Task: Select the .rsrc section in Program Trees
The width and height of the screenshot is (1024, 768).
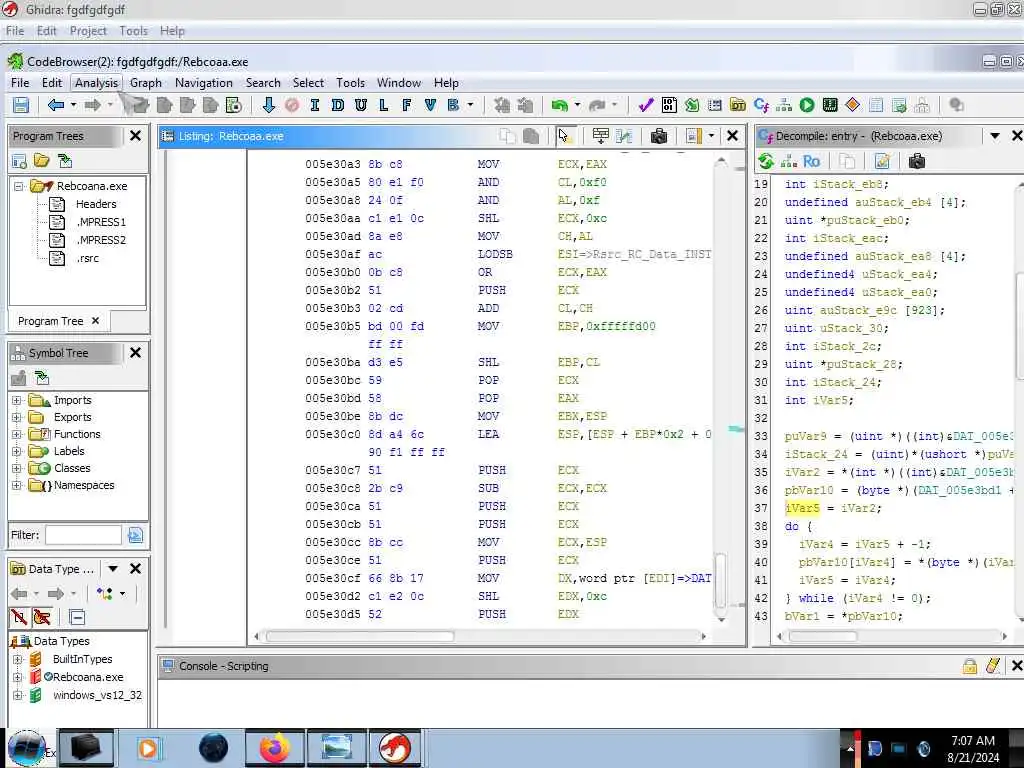Action: (88, 258)
